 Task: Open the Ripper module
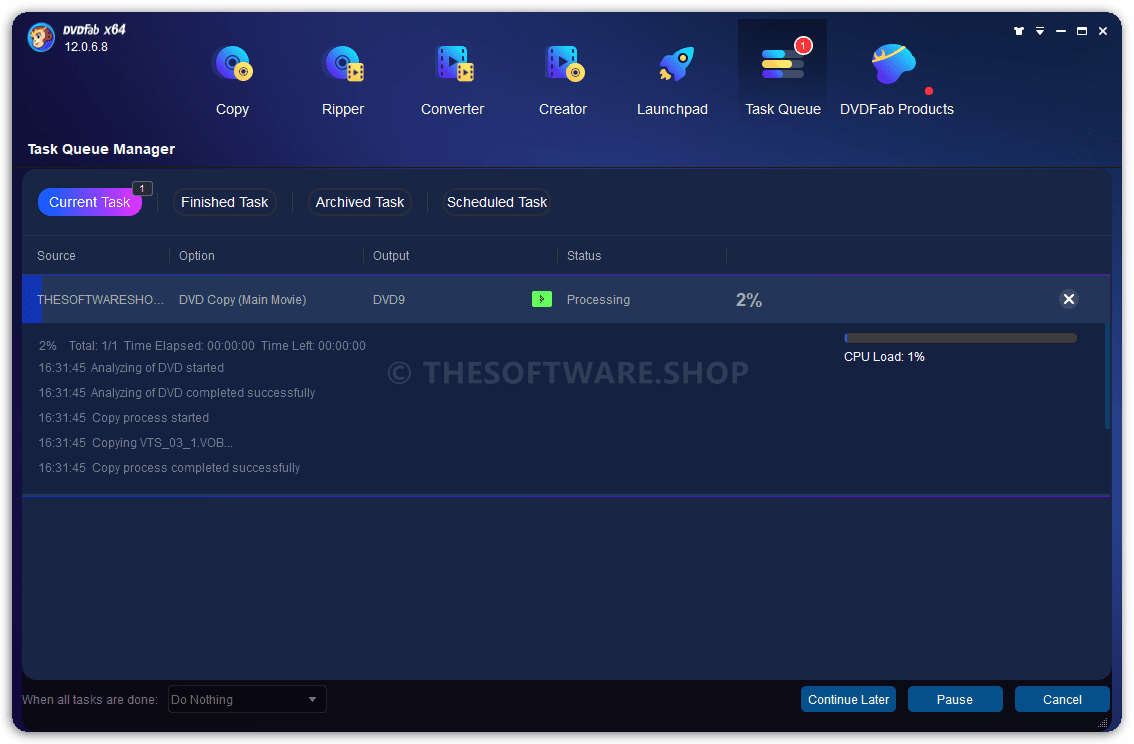[x=343, y=80]
